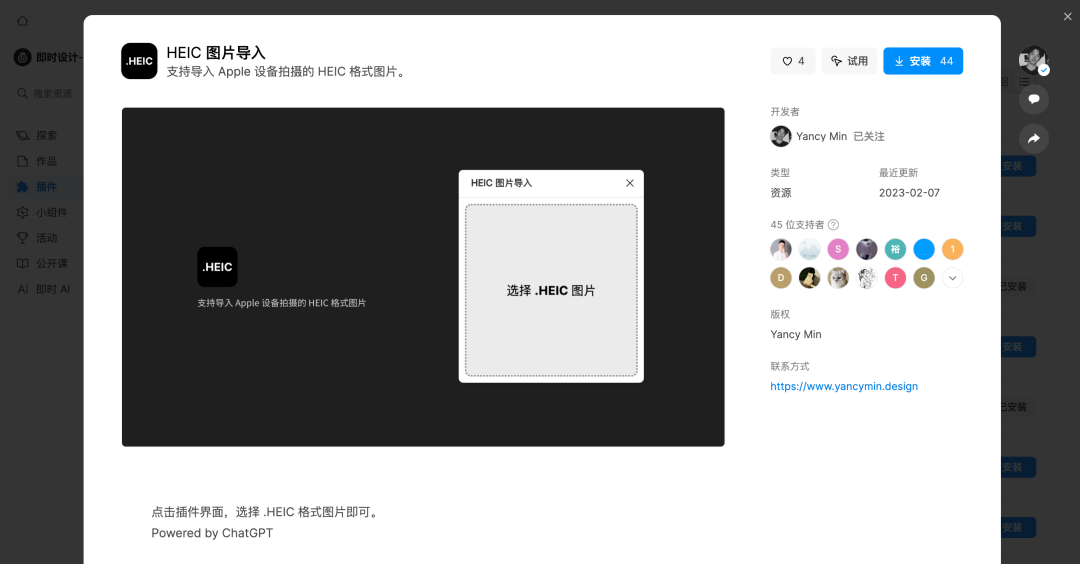Click the 资源 type value
Viewport: 1080px width, 564px height.
tap(780, 193)
